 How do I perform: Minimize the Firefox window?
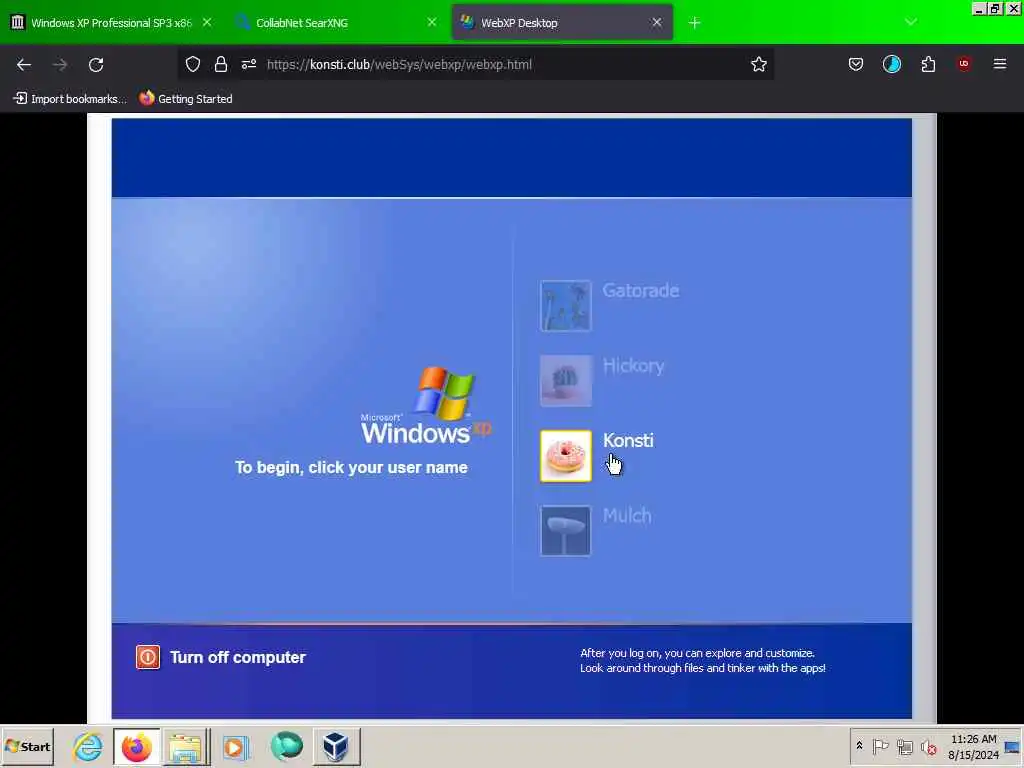[x=978, y=9]
